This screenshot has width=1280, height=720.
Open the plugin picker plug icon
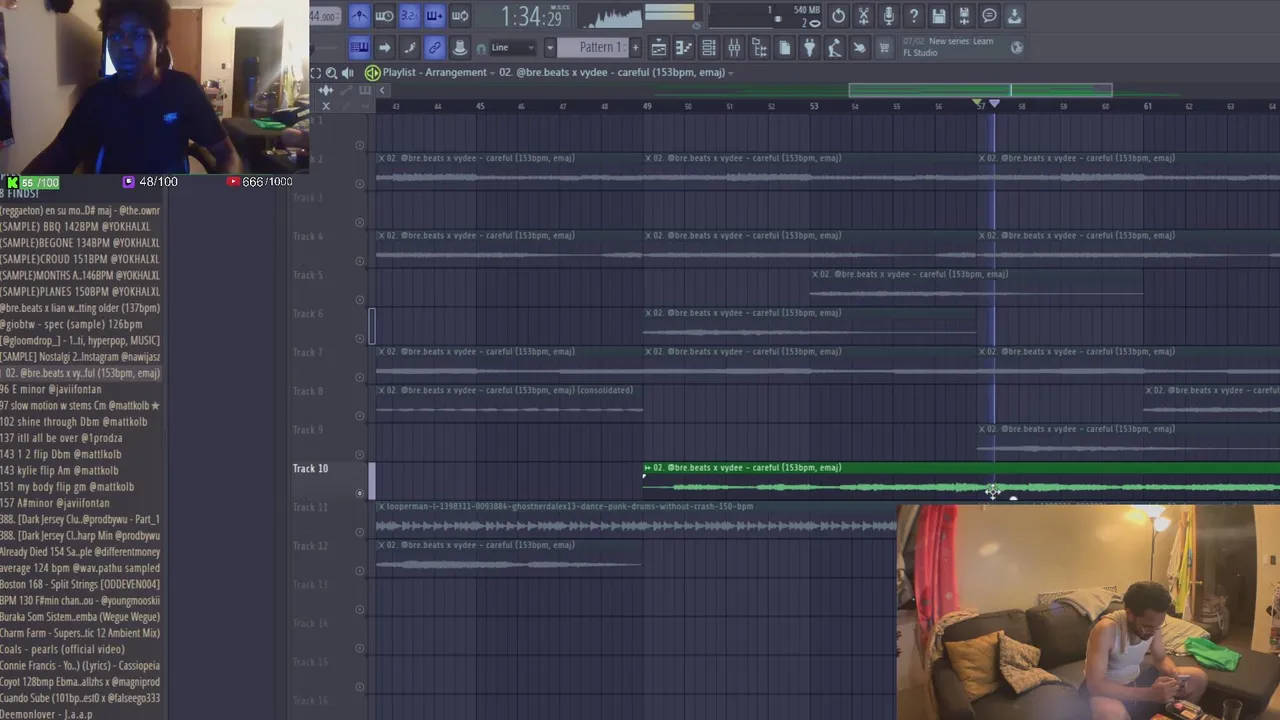pos(810,47)
